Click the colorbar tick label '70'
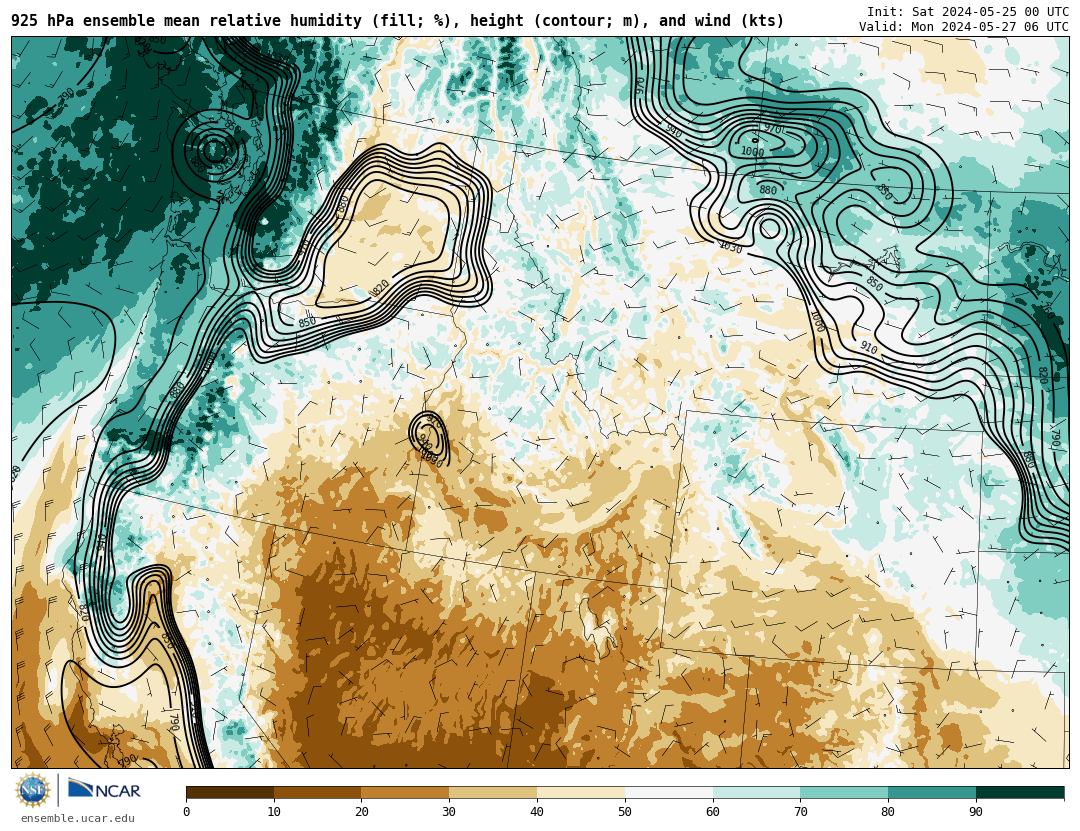 pos(800,812)
